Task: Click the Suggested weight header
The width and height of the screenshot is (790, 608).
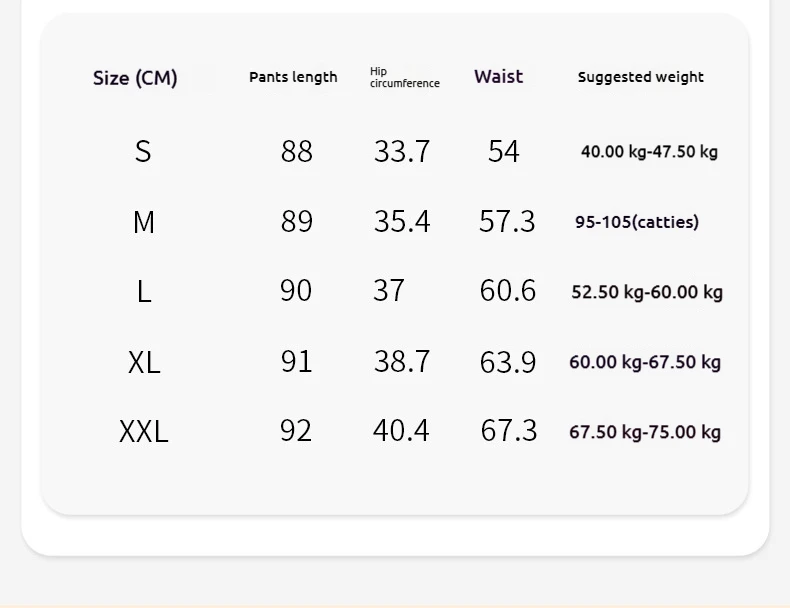Action: [640, 77]
